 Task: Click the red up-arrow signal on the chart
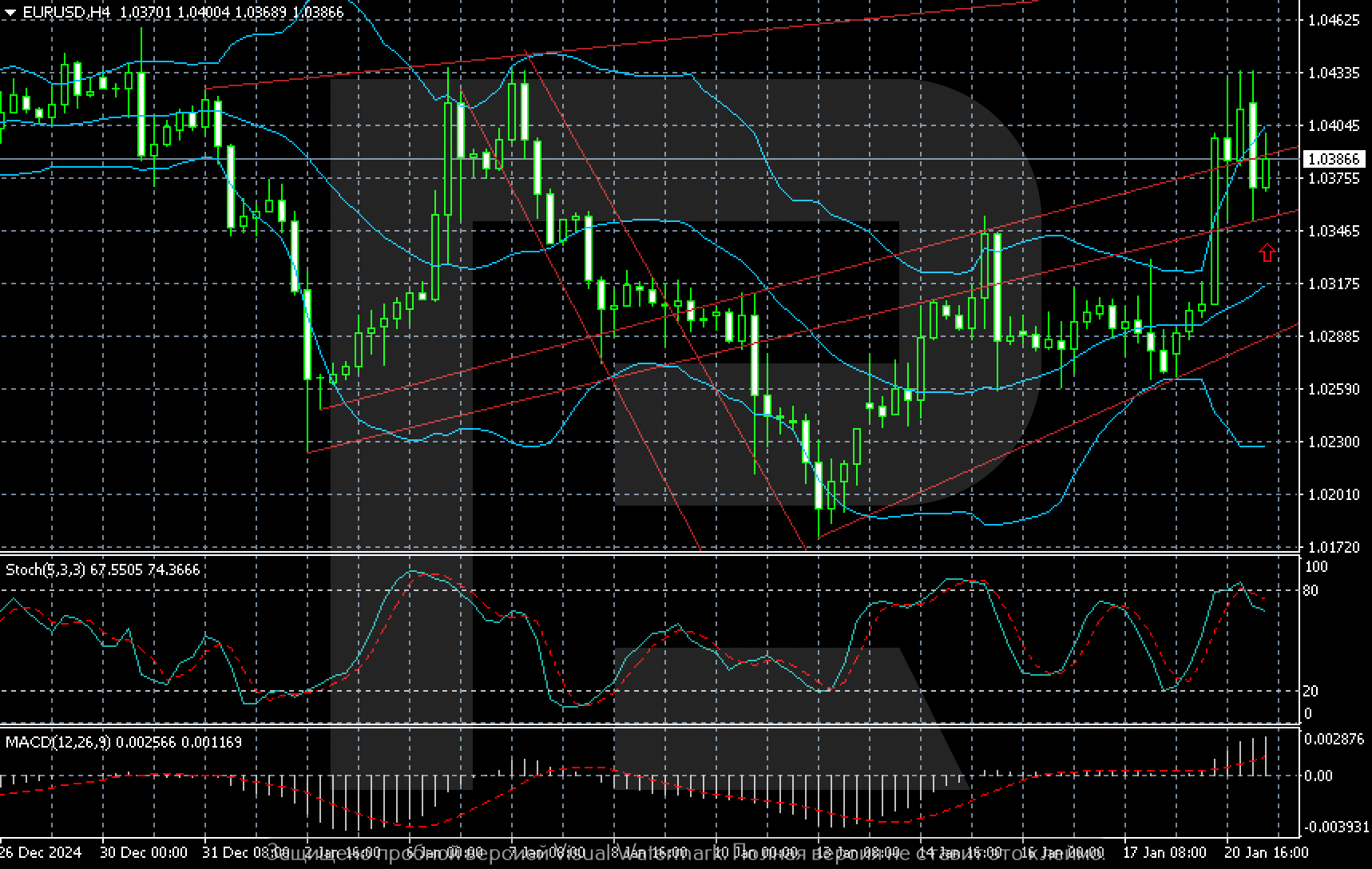tap(1266, 252)
